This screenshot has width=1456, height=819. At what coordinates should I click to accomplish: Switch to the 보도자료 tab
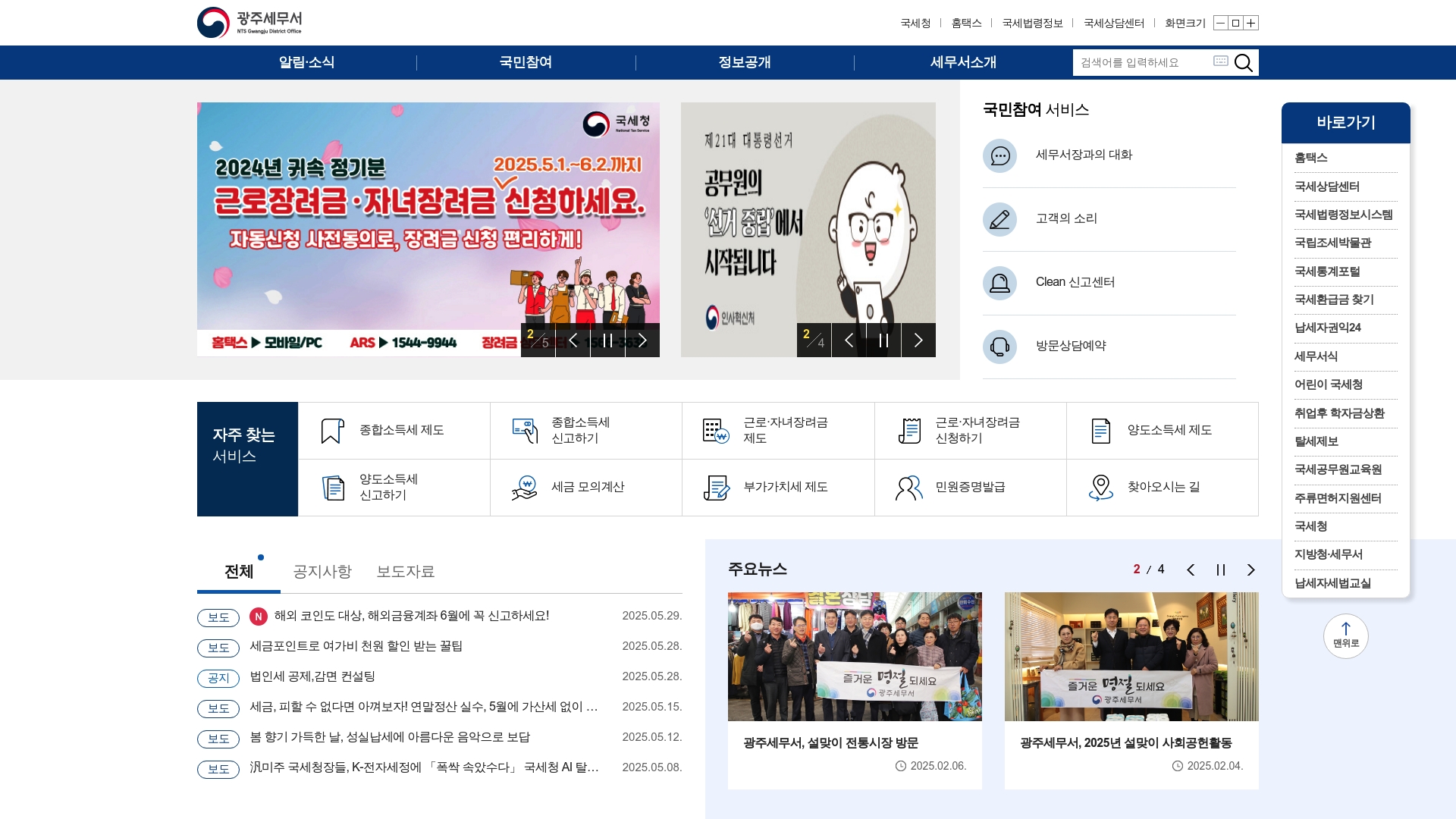406,572
